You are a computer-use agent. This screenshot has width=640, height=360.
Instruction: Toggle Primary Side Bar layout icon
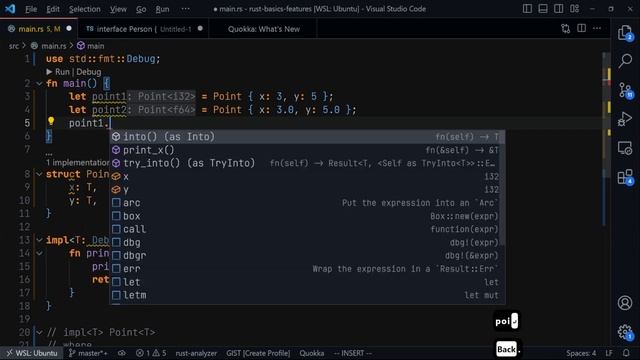(x=527, y=9)
